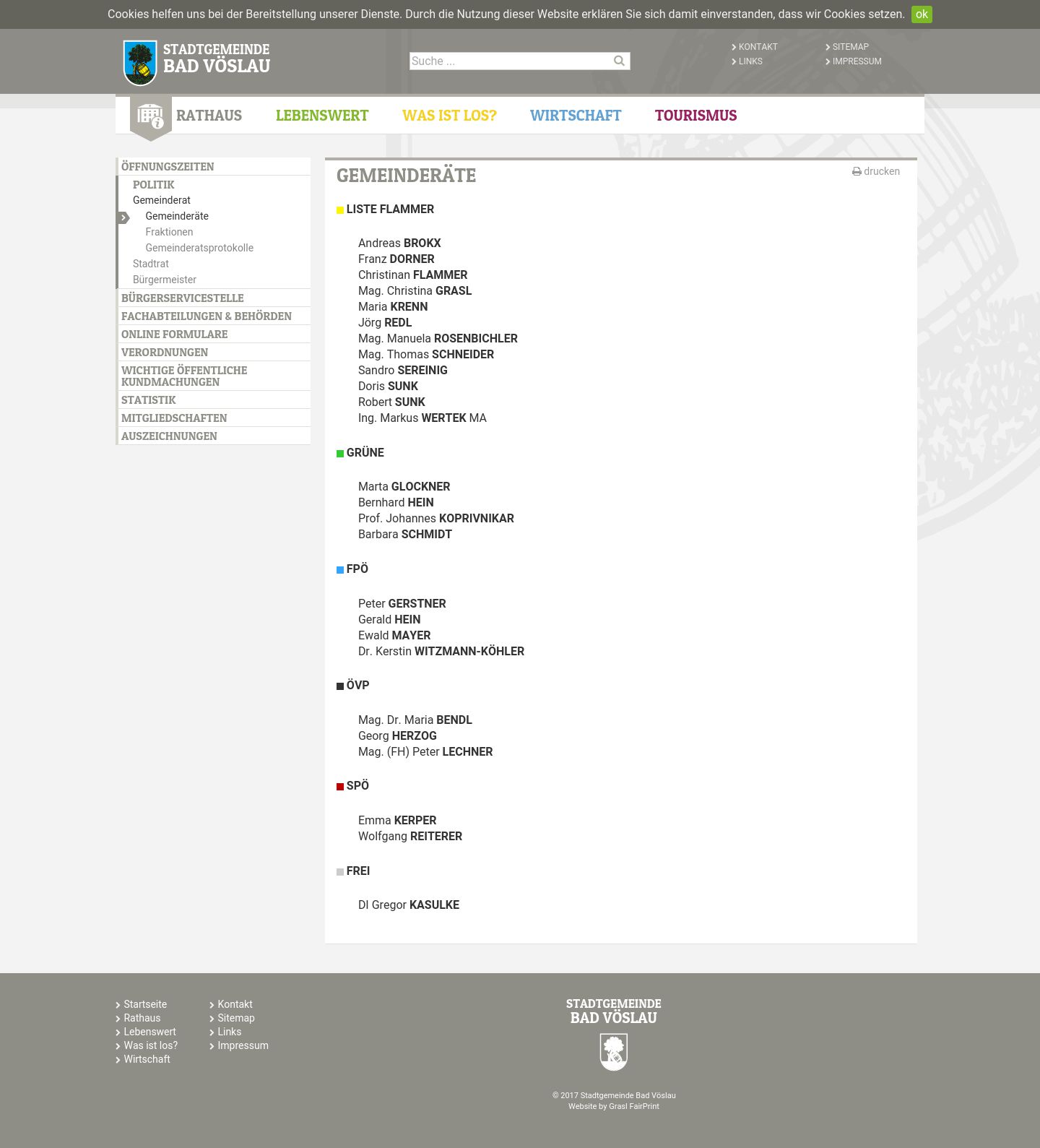Click the Rathaus building icon
The image size is (1040, 1148).
[151, 116]
